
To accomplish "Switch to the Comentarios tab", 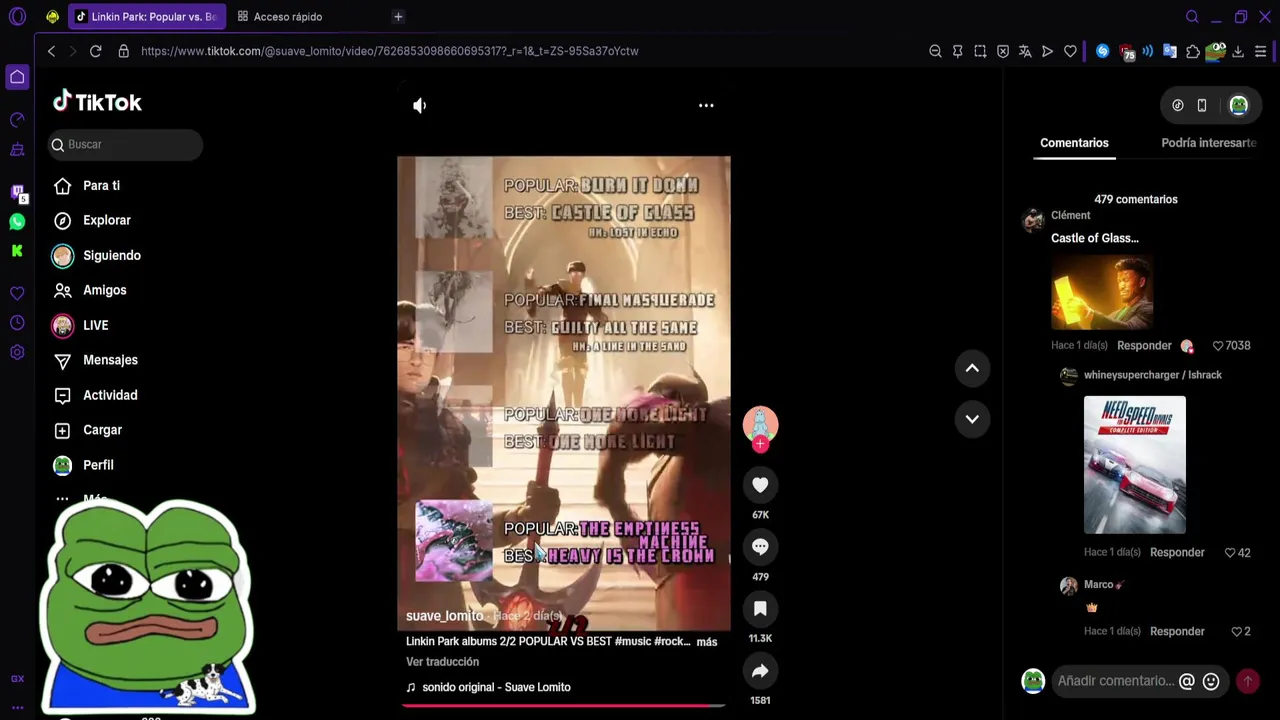I will pos(1074,143).
